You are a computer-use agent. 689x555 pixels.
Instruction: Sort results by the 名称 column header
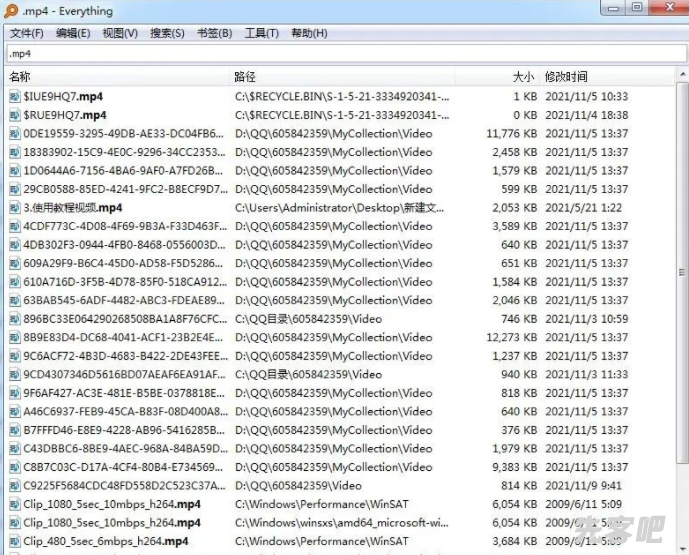pyautogui.click(x=20, y=76)
